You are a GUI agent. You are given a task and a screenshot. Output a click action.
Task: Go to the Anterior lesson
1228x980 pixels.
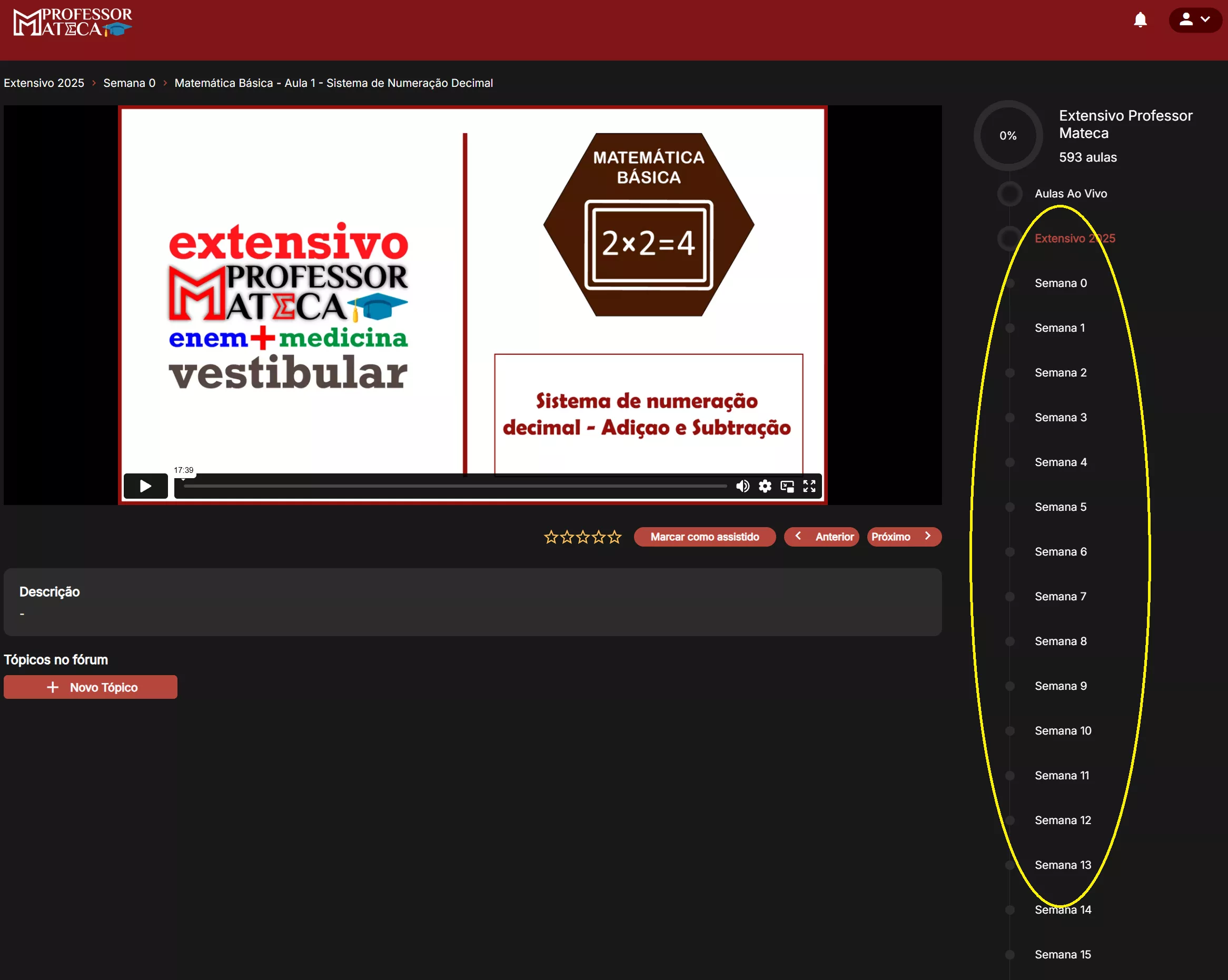pyautogui.click(x=821, y=537)
